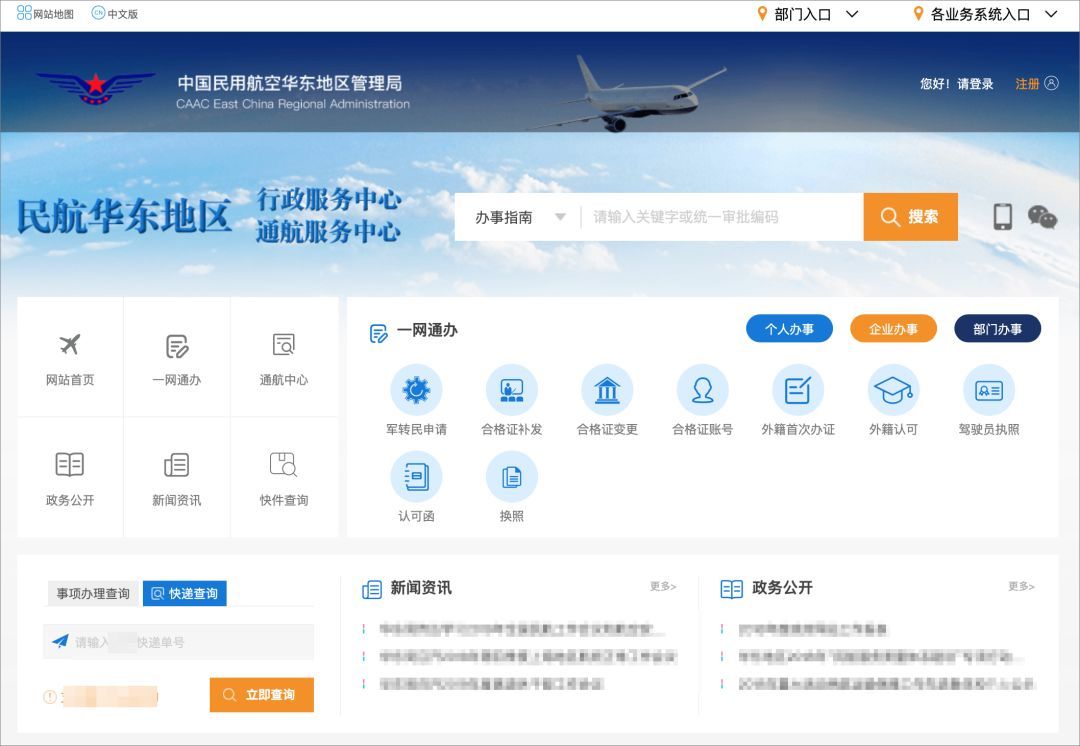The width and height of the screenshot is (1080, 746).
Task: Open the 办事指南 search category dropdown
Action: [x=517, y=216]
